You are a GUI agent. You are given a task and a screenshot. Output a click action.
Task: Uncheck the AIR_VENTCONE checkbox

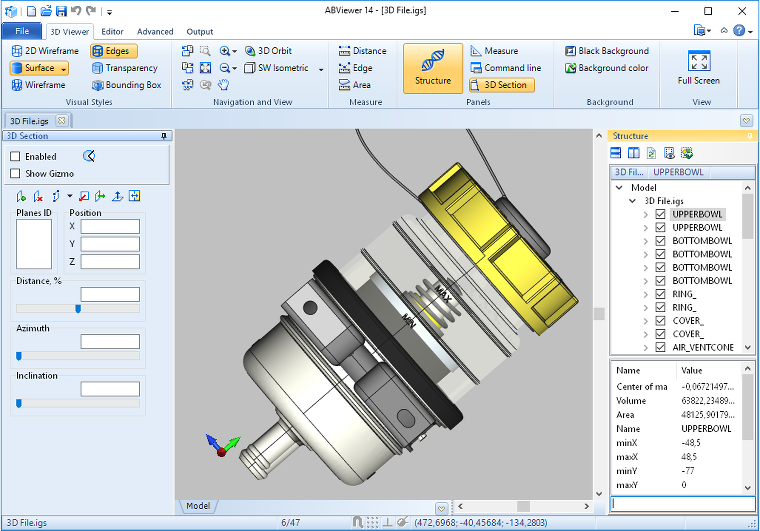(660, 347)
